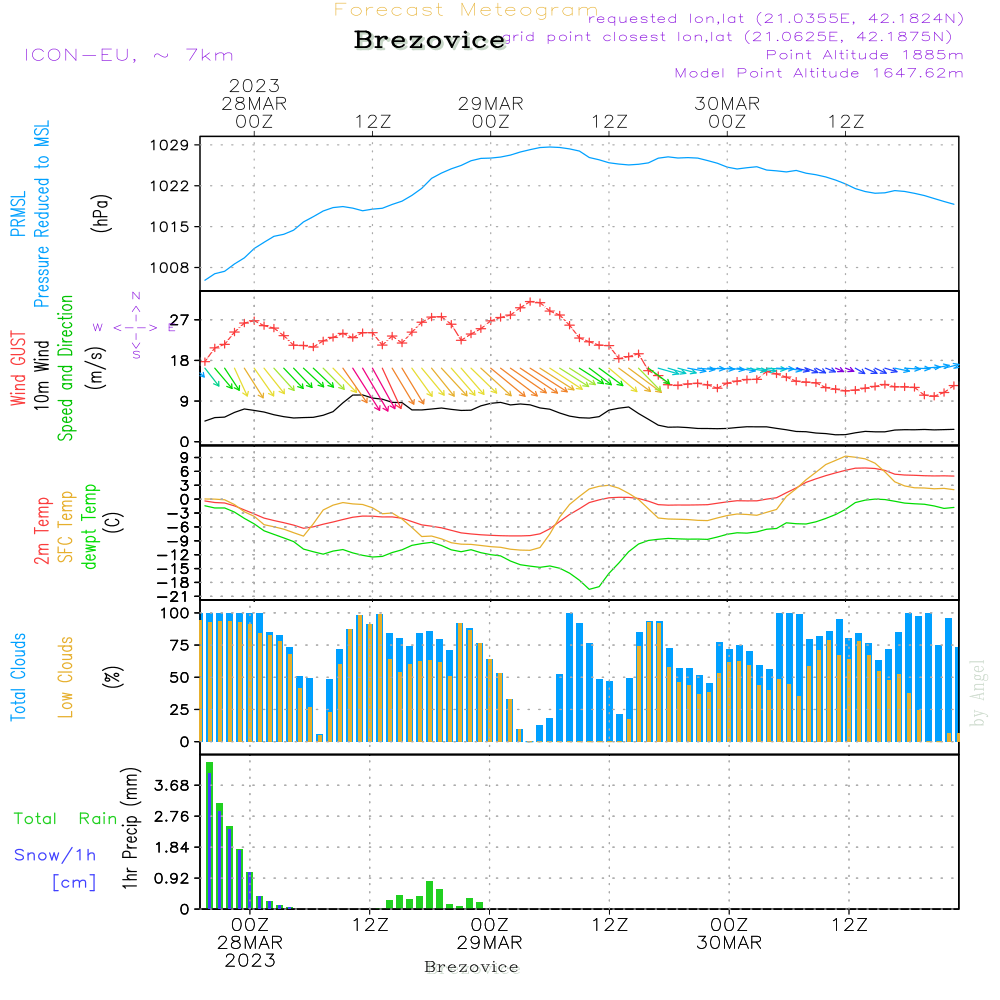Screen dimensions: 1000x1000
Task: Click the '100' cloud cover tick
Action: (175, 614)
